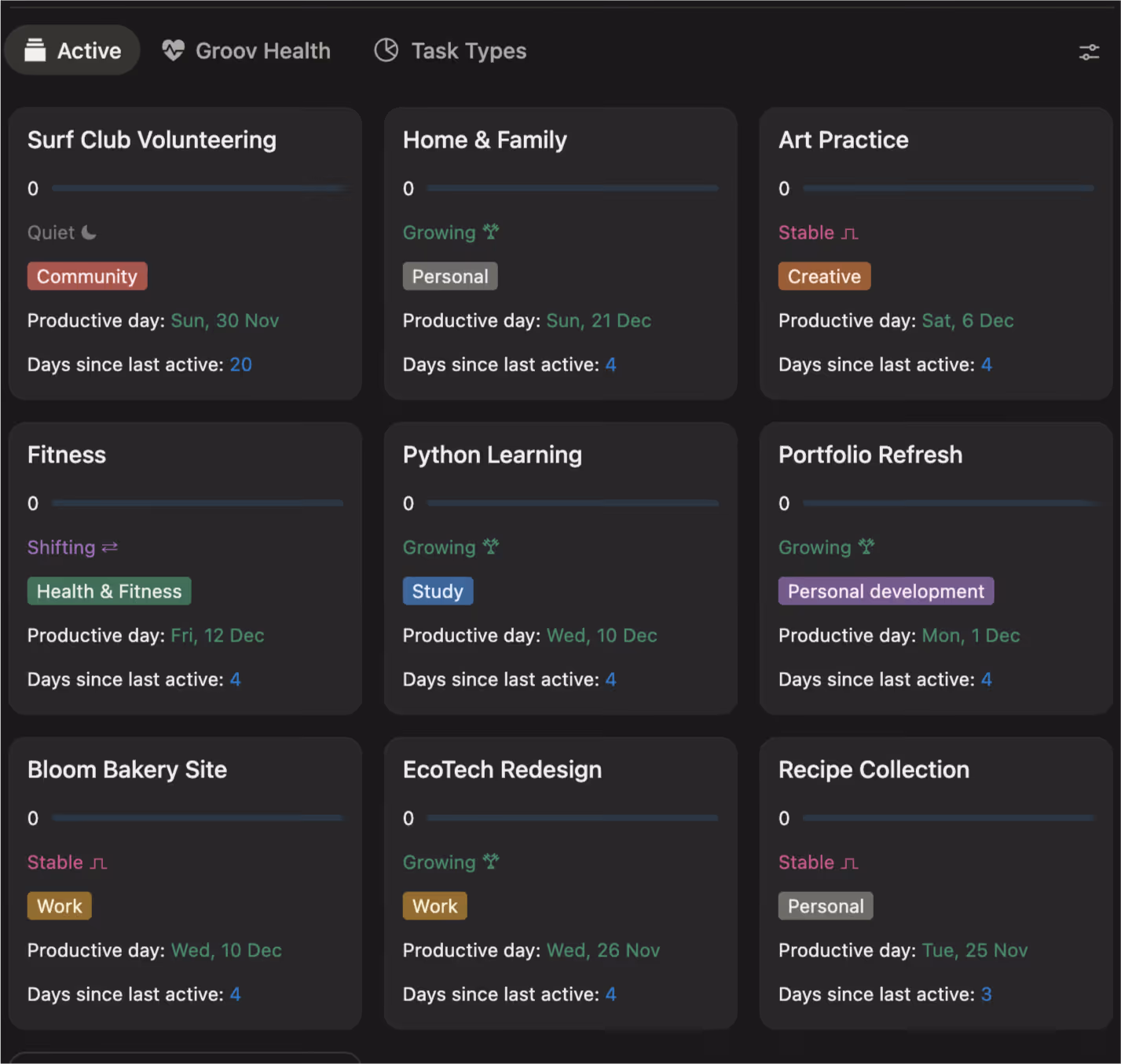
Task: Click the arrows icon next to Shifting
Action: (x=110, y=547)
